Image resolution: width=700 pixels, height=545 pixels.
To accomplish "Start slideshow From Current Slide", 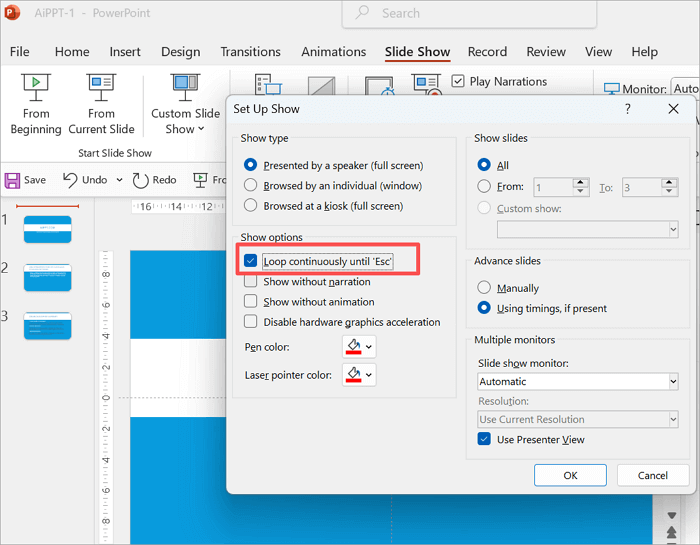I will pyautogui.click(x=101, y=104).
